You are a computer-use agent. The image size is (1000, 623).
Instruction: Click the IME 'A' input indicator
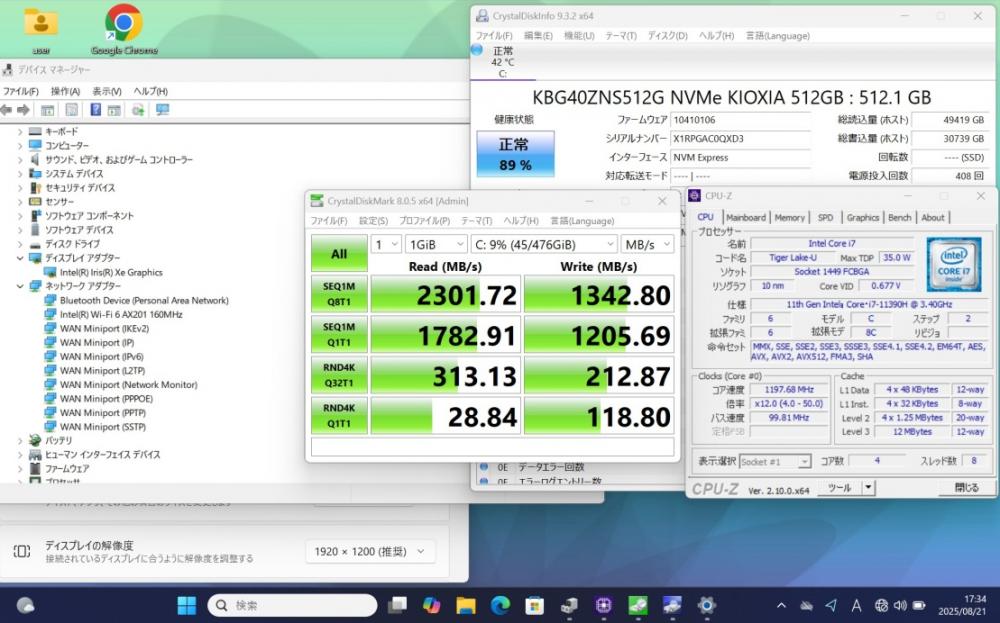click(857, 605)
